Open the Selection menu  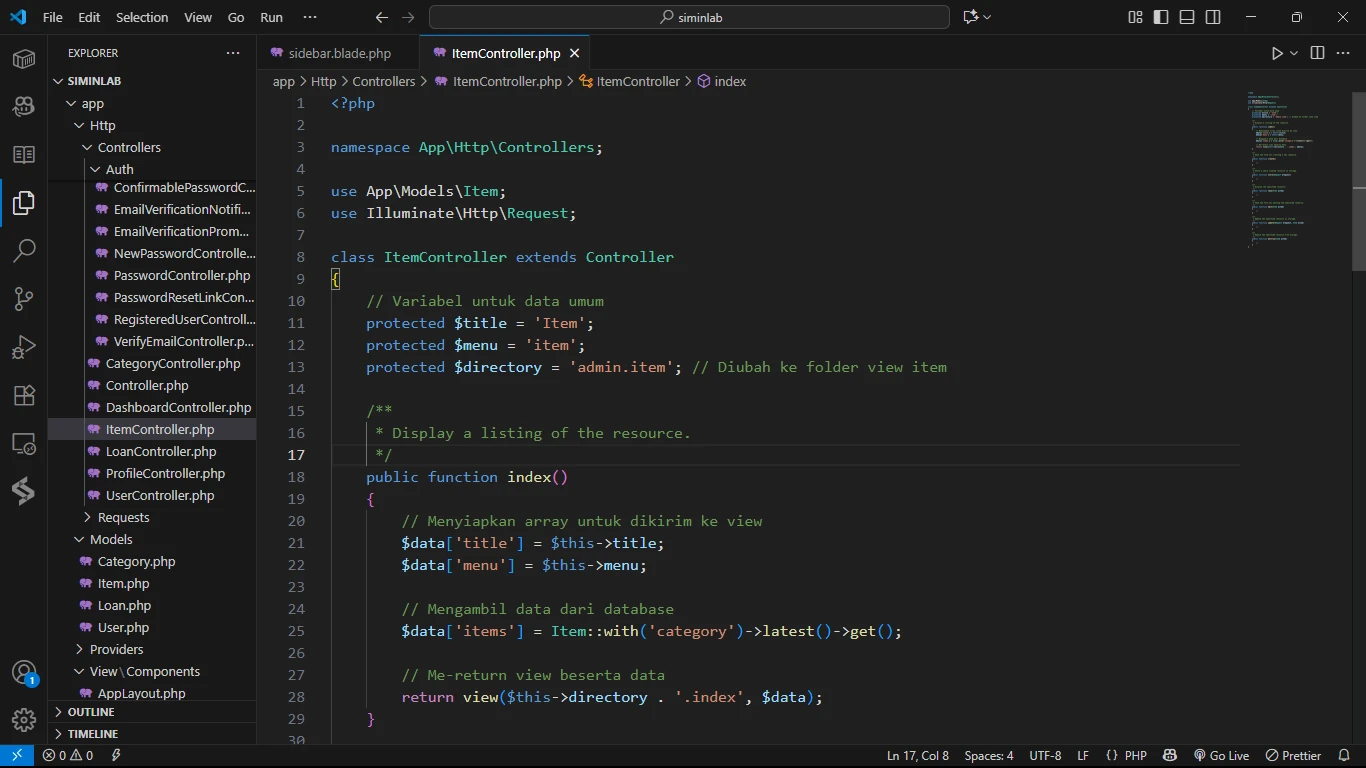tap(142, 17)
